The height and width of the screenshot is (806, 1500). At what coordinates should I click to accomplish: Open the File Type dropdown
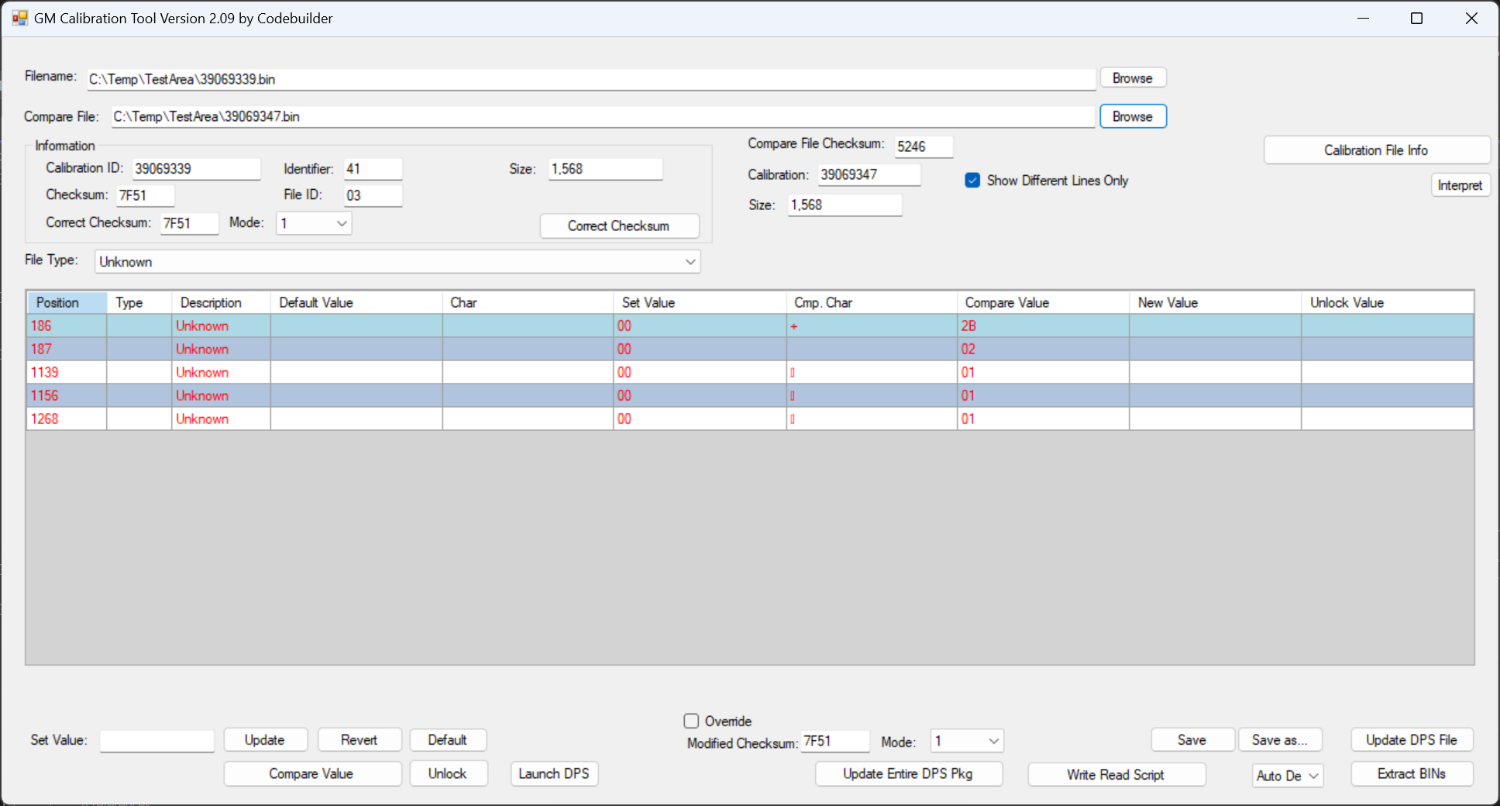398,262
